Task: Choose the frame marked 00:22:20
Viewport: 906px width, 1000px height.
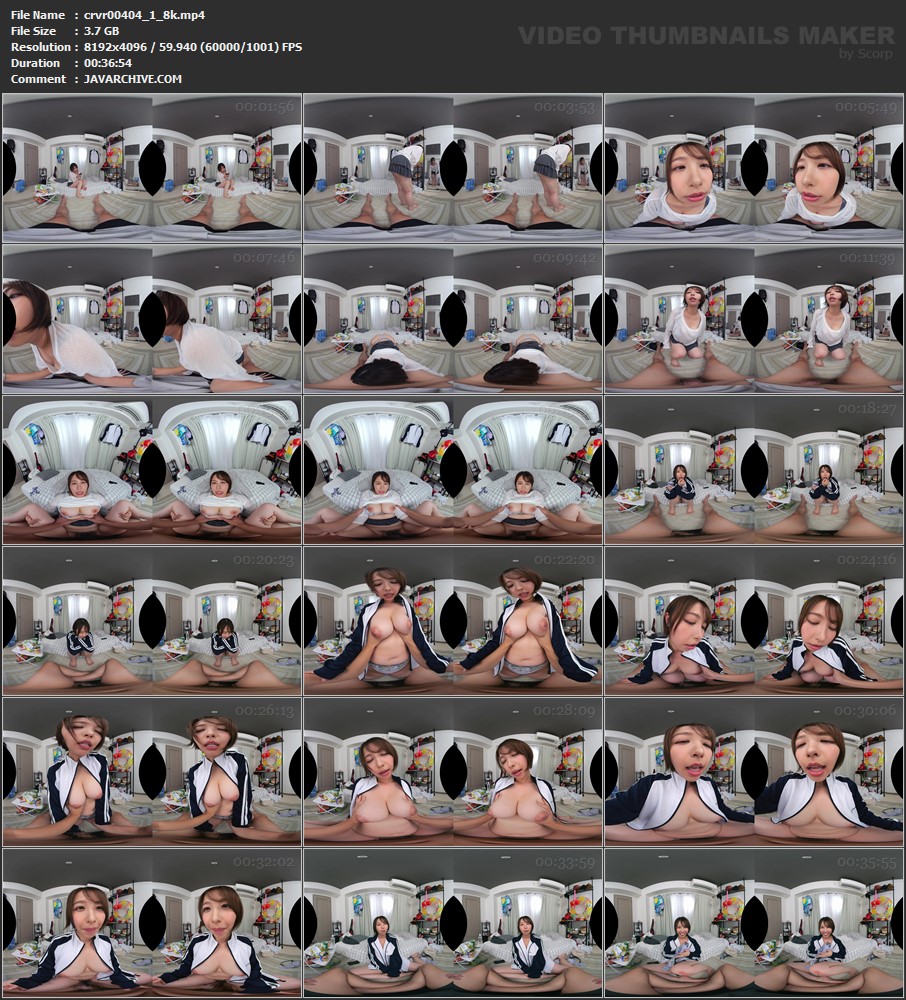Action: (453, 621)
